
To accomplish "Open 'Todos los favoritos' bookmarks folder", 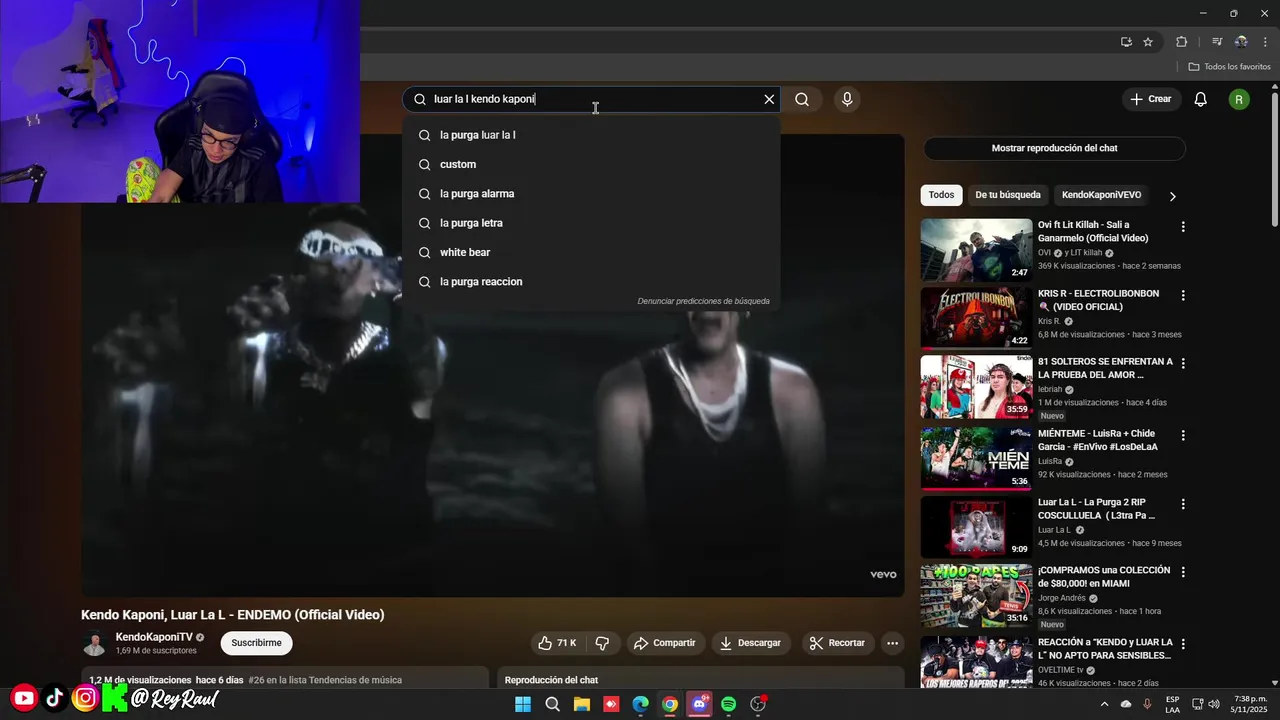I will coord(1229,67).
